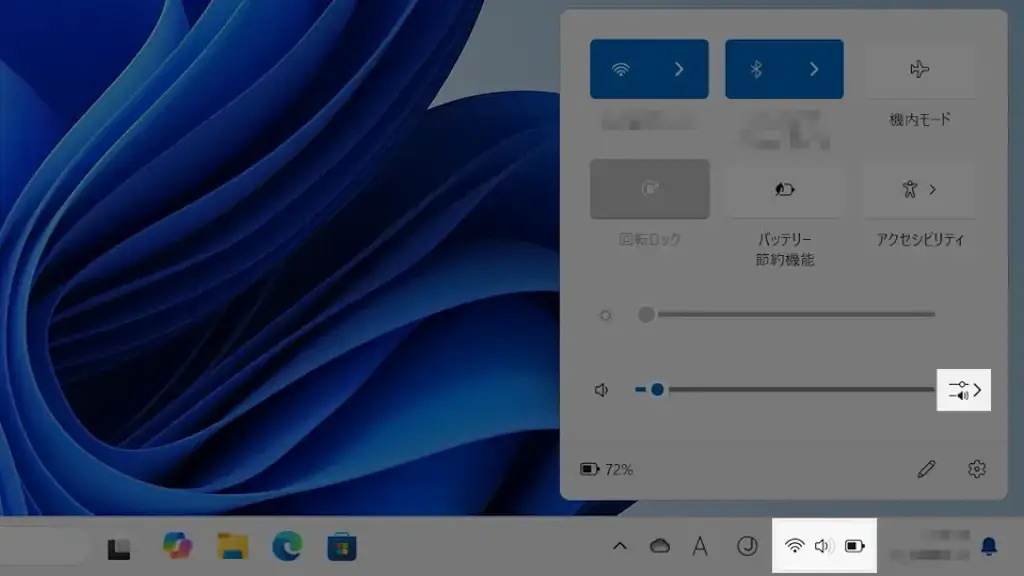Expand the Wi-Fi networks list chevron
1024x576 pixels.
click(679, 69)
